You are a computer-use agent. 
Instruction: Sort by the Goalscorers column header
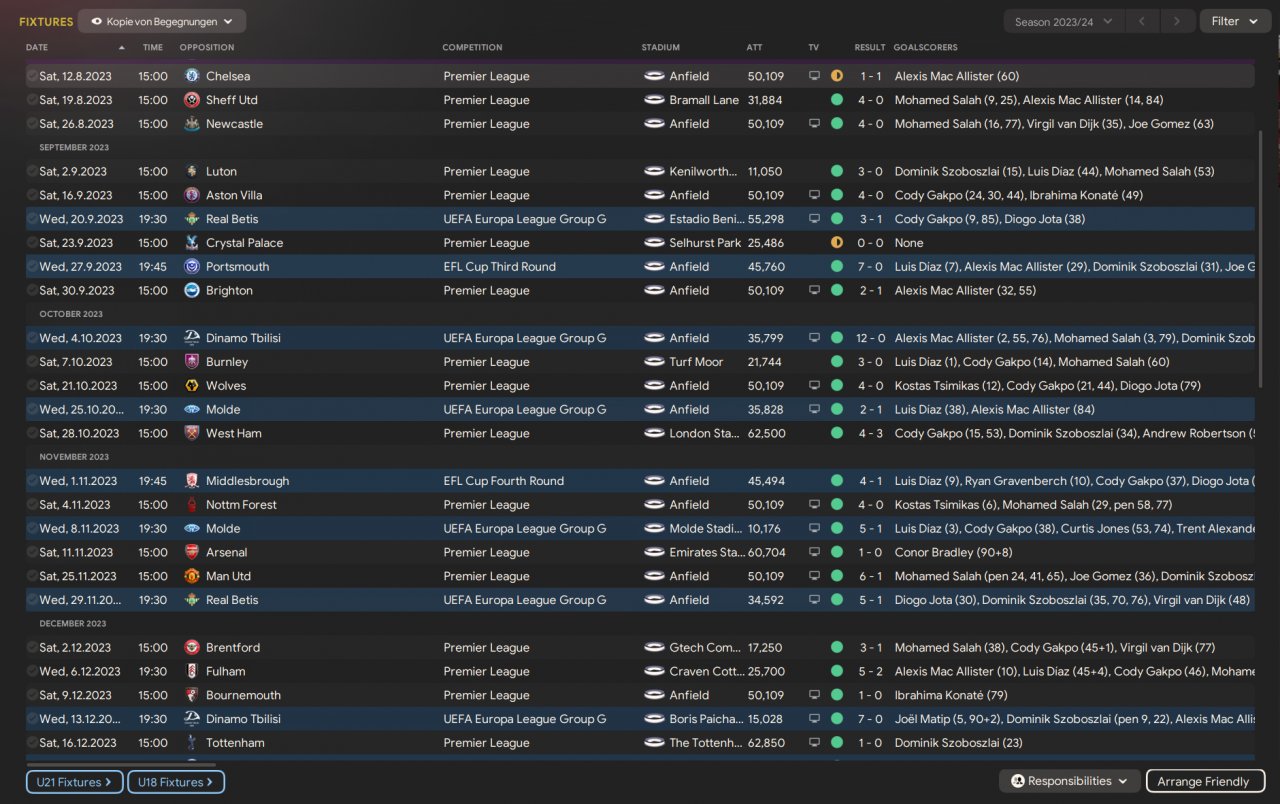tap(925, 47)
